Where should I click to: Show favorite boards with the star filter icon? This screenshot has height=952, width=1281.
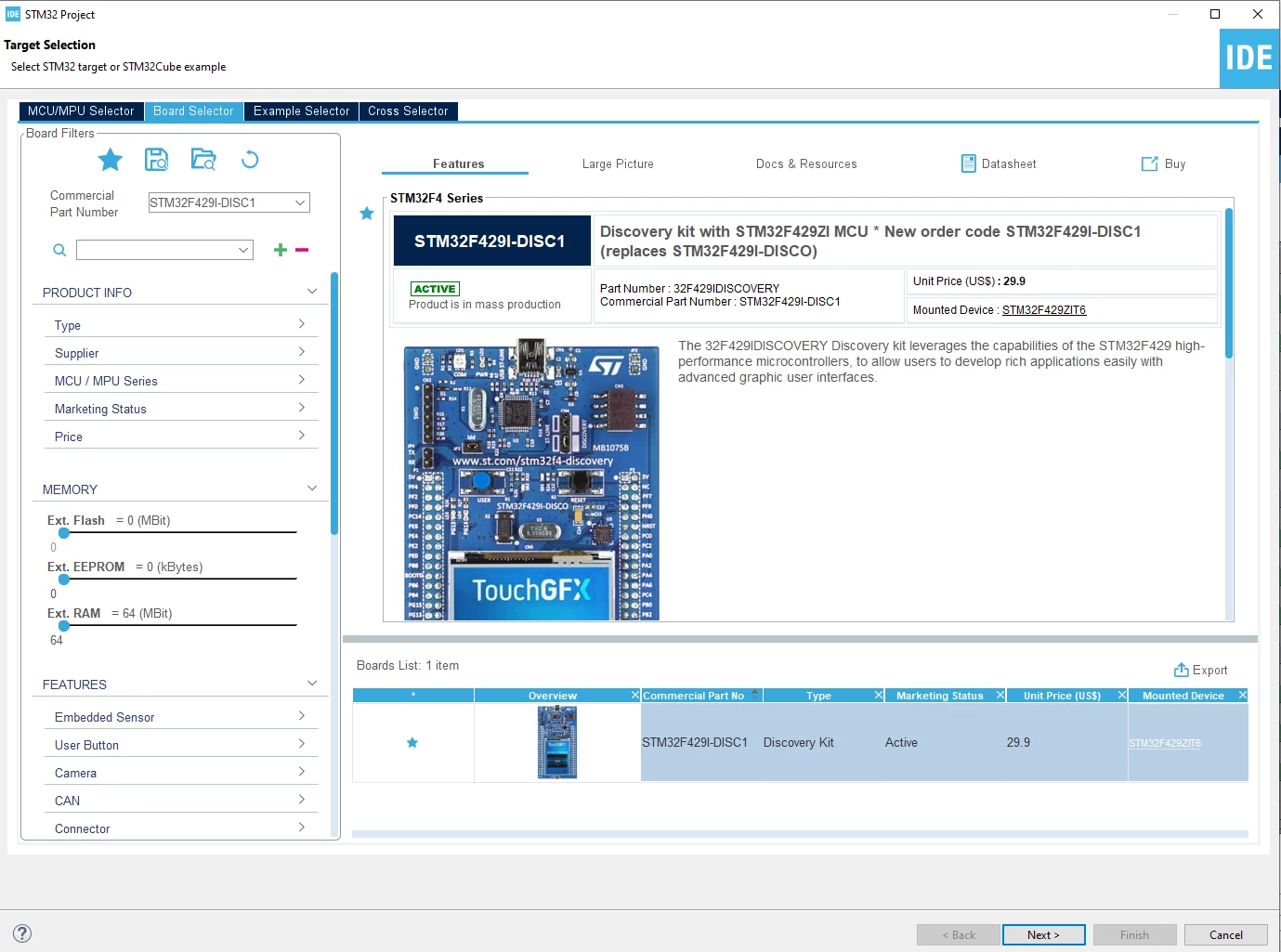click(111, 160)
